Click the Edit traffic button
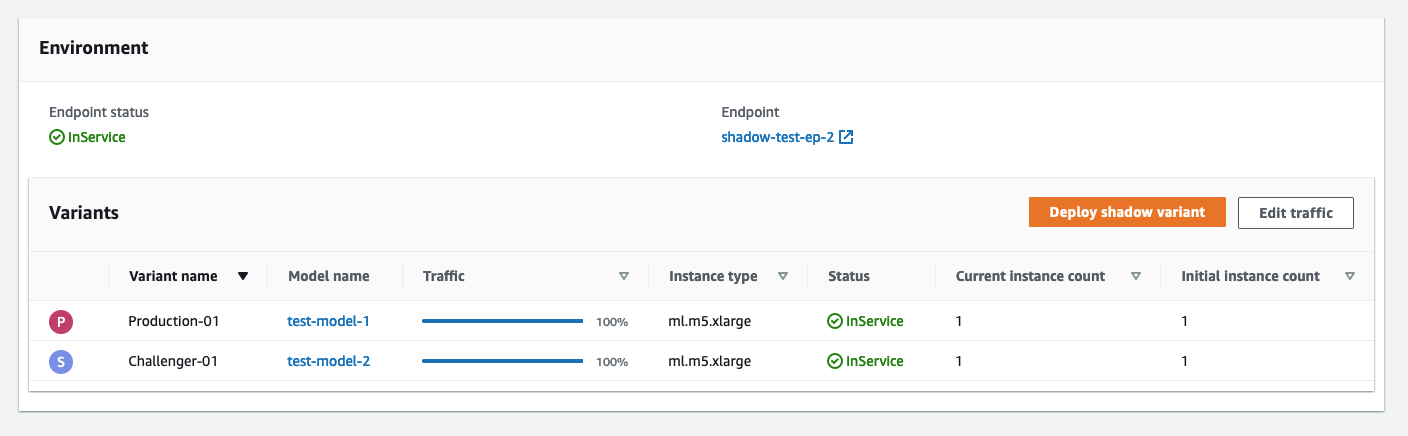This screenshot has height=436, width=1408. pyautogui.click(x=1295, y=212)
